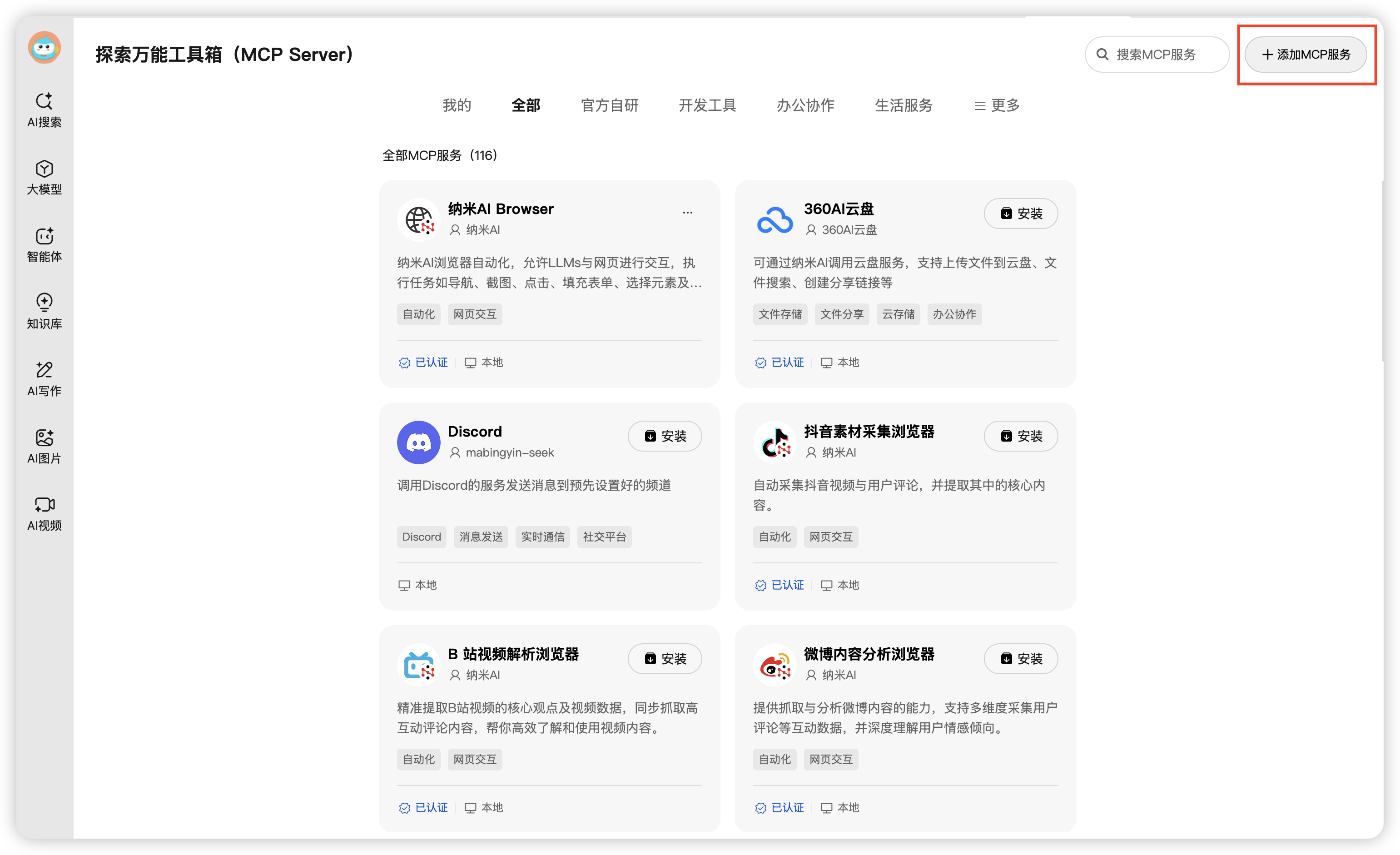Click 本地 label on 360AI云盘 card
This screenshot has width=1400, height=855.
click(840, 363)
